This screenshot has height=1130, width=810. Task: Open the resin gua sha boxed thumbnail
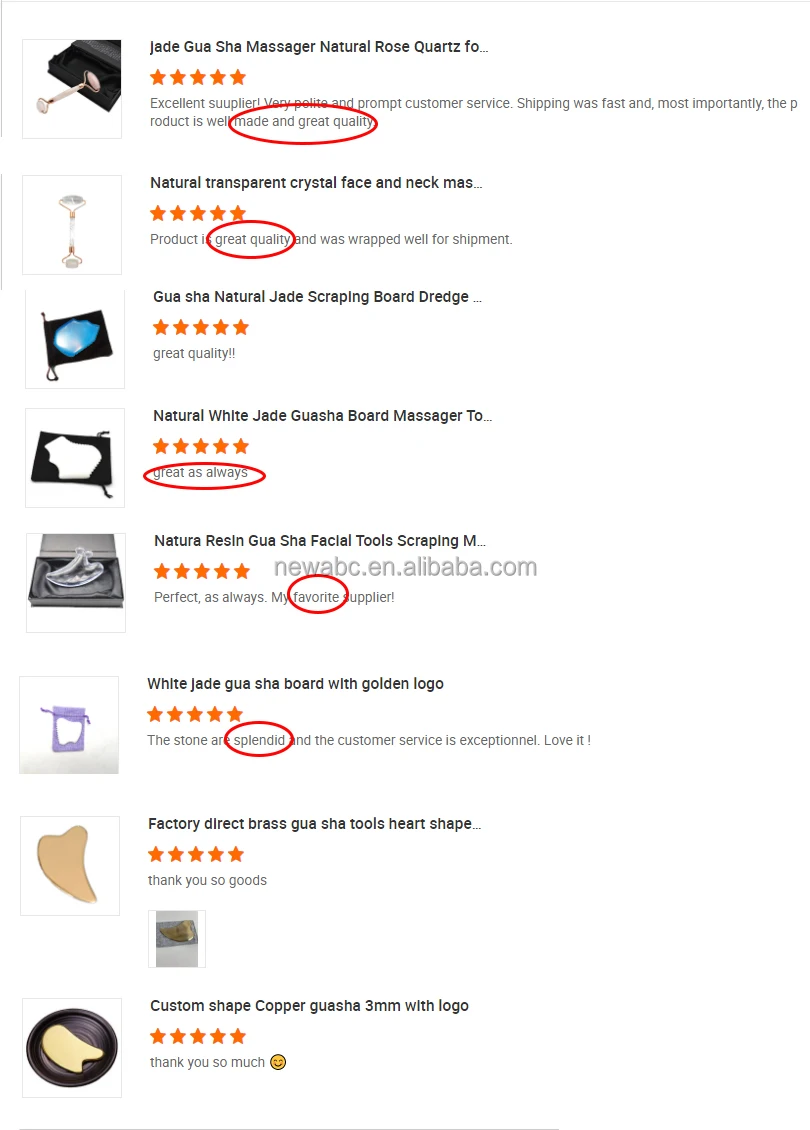[76, 583]
